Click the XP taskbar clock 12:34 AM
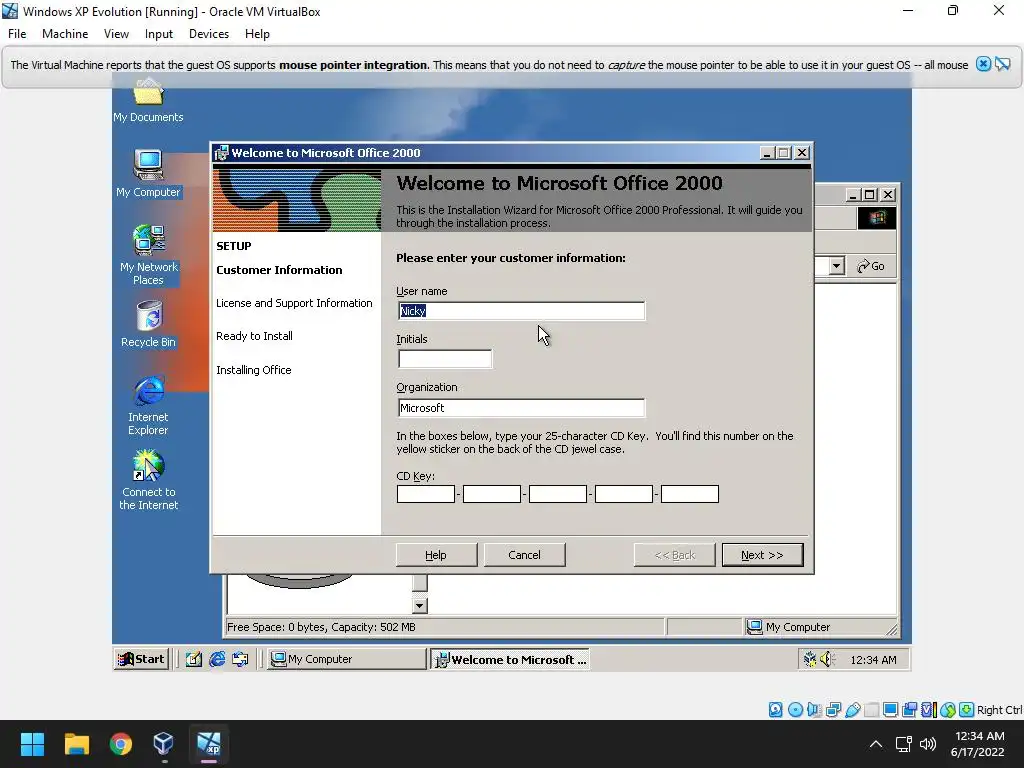The image size is (1024, 768). pos(873,660)
